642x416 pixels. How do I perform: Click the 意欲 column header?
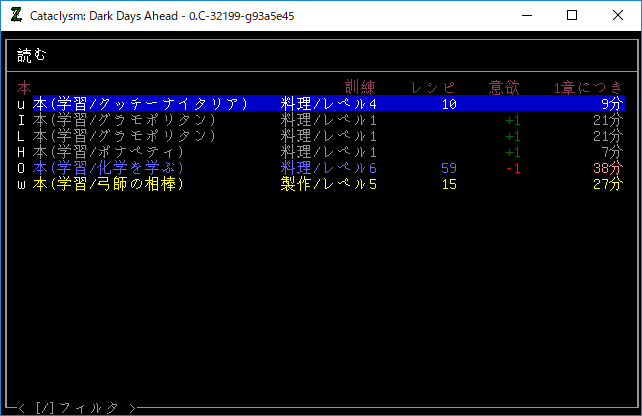(504, 88)
